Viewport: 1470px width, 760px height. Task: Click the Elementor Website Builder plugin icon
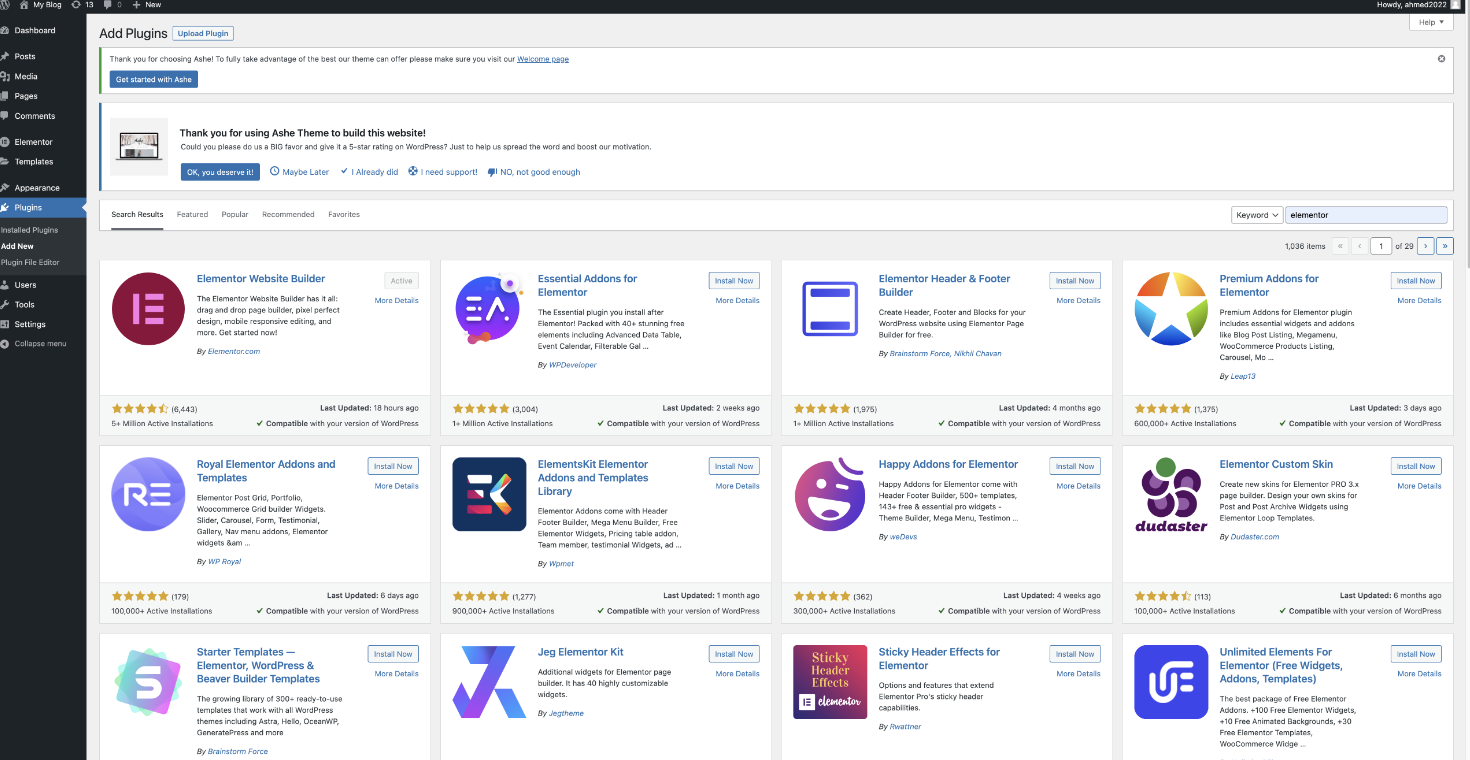[x=148, y=309]
